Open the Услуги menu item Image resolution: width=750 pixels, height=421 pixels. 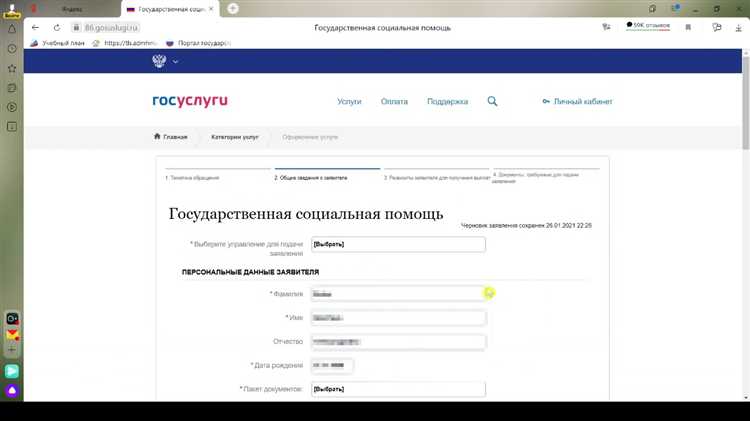(349, 101)
